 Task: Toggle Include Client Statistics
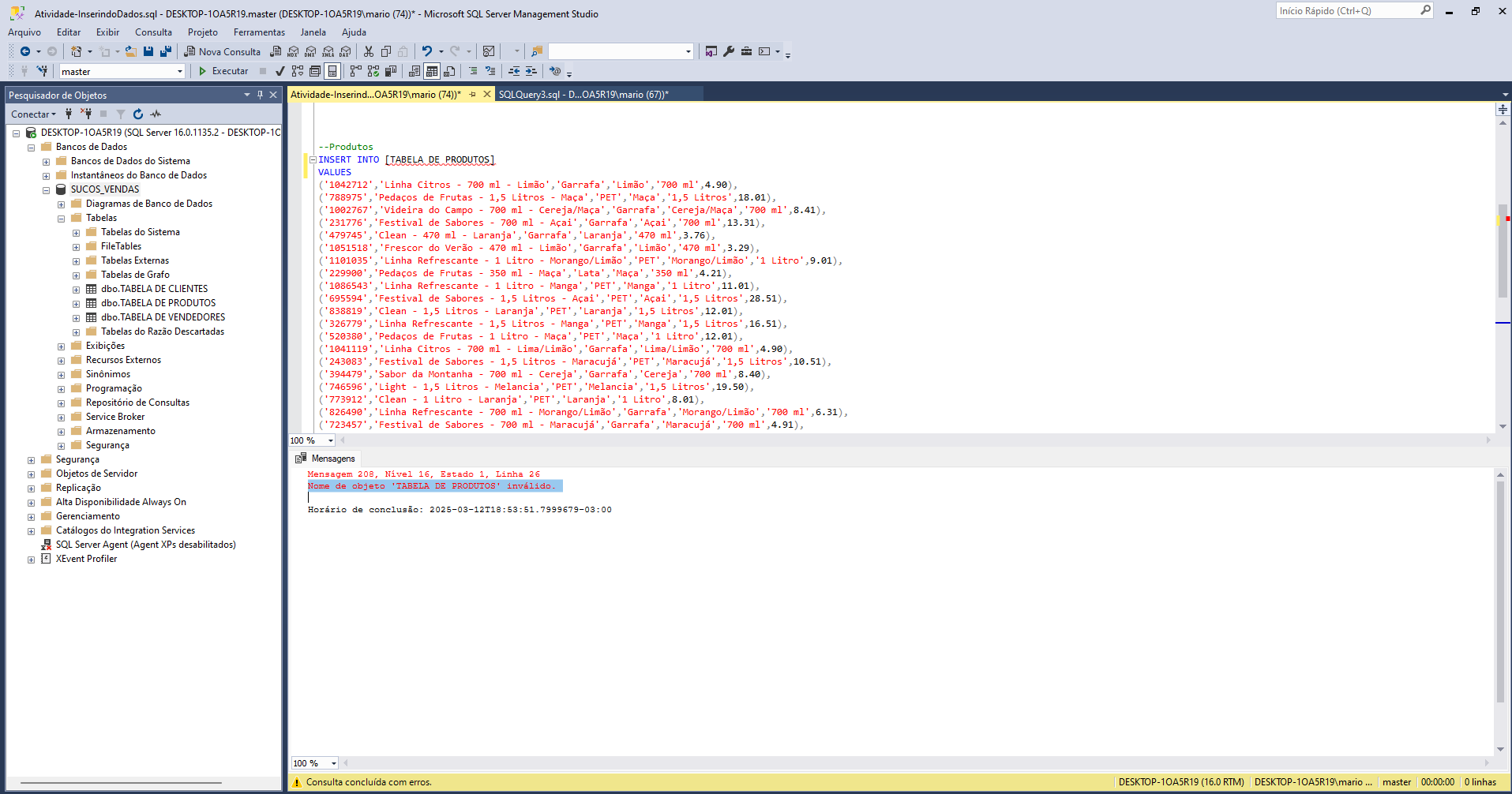tap(391, 71)
